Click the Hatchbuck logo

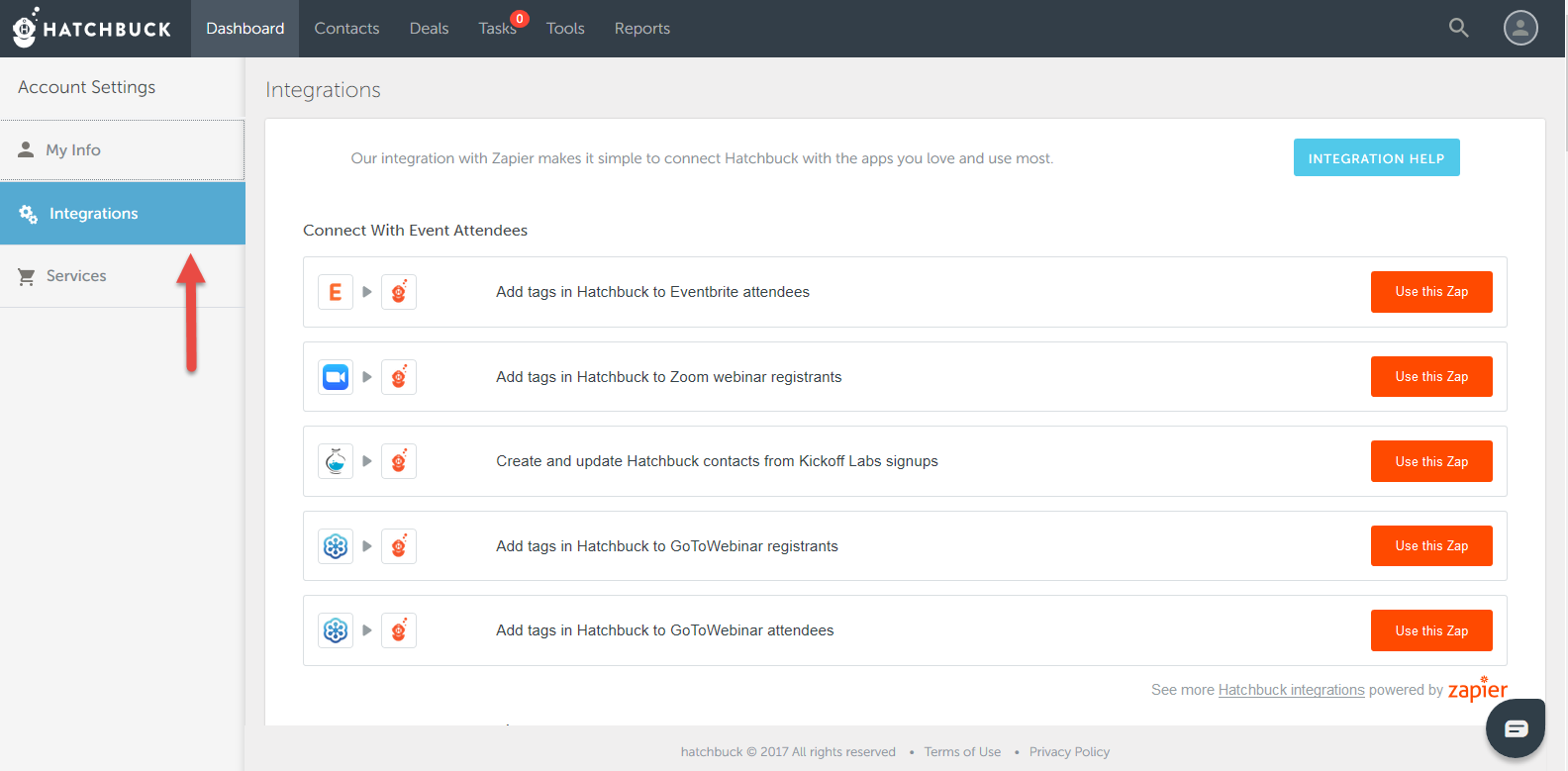coord(92,28)
